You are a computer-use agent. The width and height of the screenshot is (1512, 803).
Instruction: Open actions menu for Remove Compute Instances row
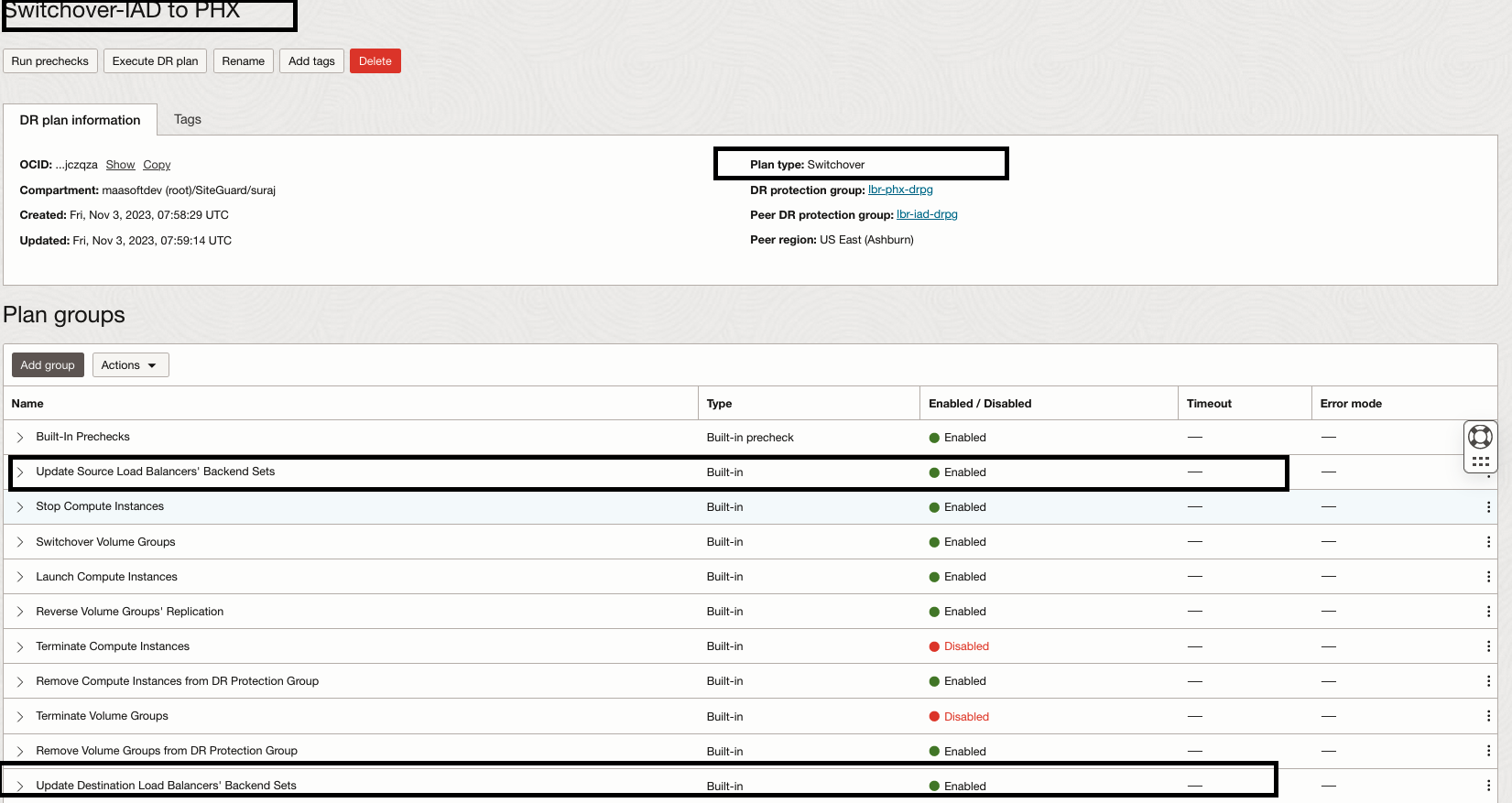[x=1488, y=681]
